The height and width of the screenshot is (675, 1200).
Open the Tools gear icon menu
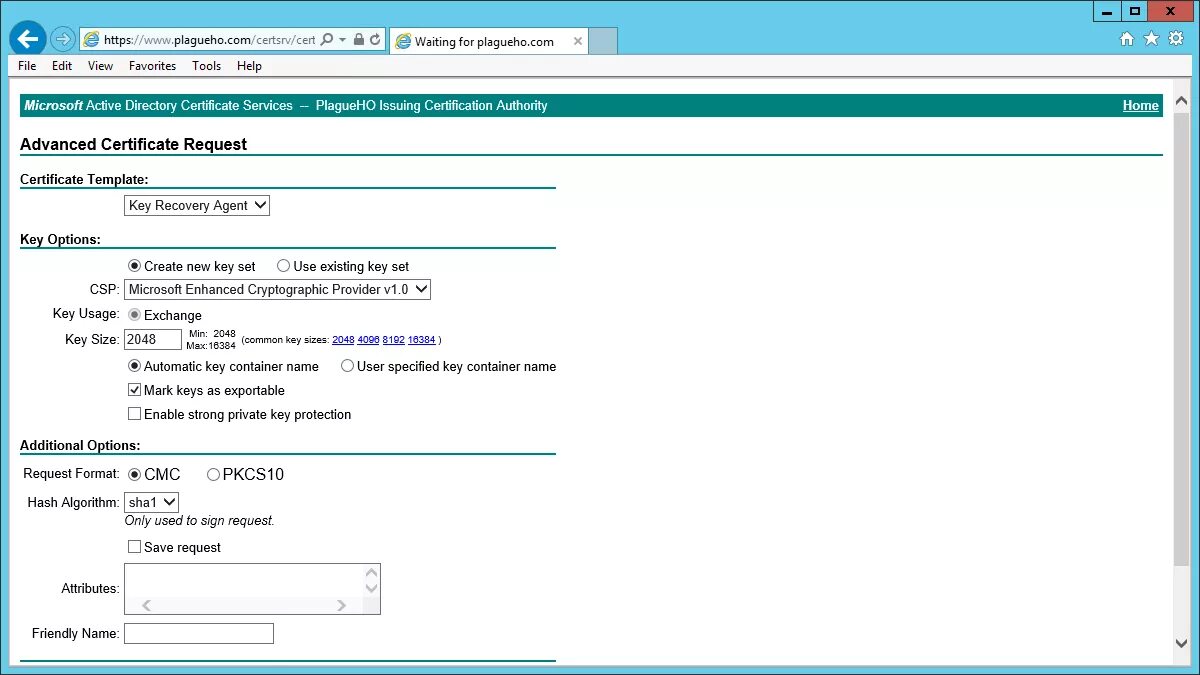pyautogui.click(x=1175, y=39)
